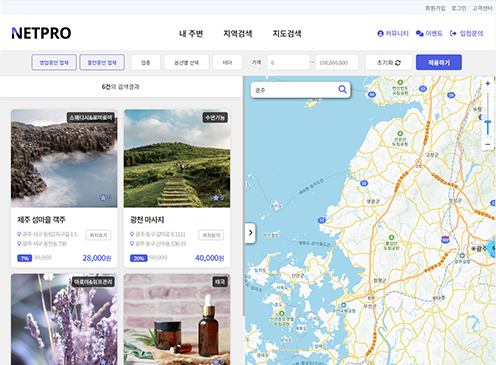Open the 옵션별 선택 dropdown
Image resolution: width=496 pixels, height=365 pixels.
(x=186, y=62)
